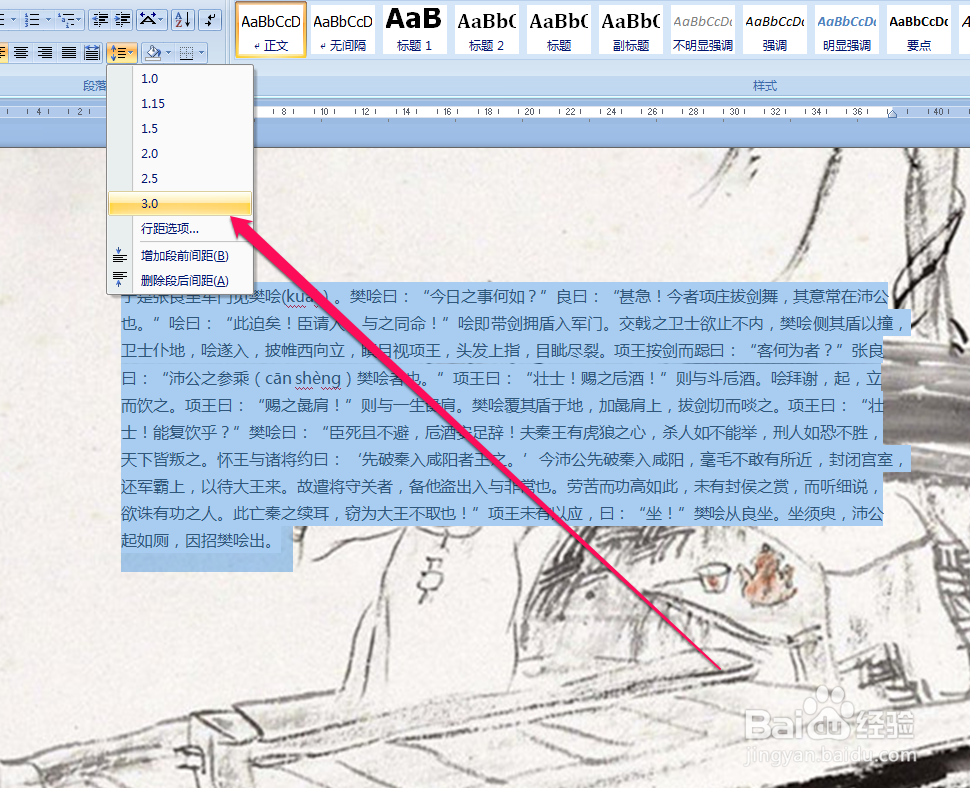This screenshot has height=788, width=970.
Task: Toggle center text alignment
Action: click(x=19, y=52)
